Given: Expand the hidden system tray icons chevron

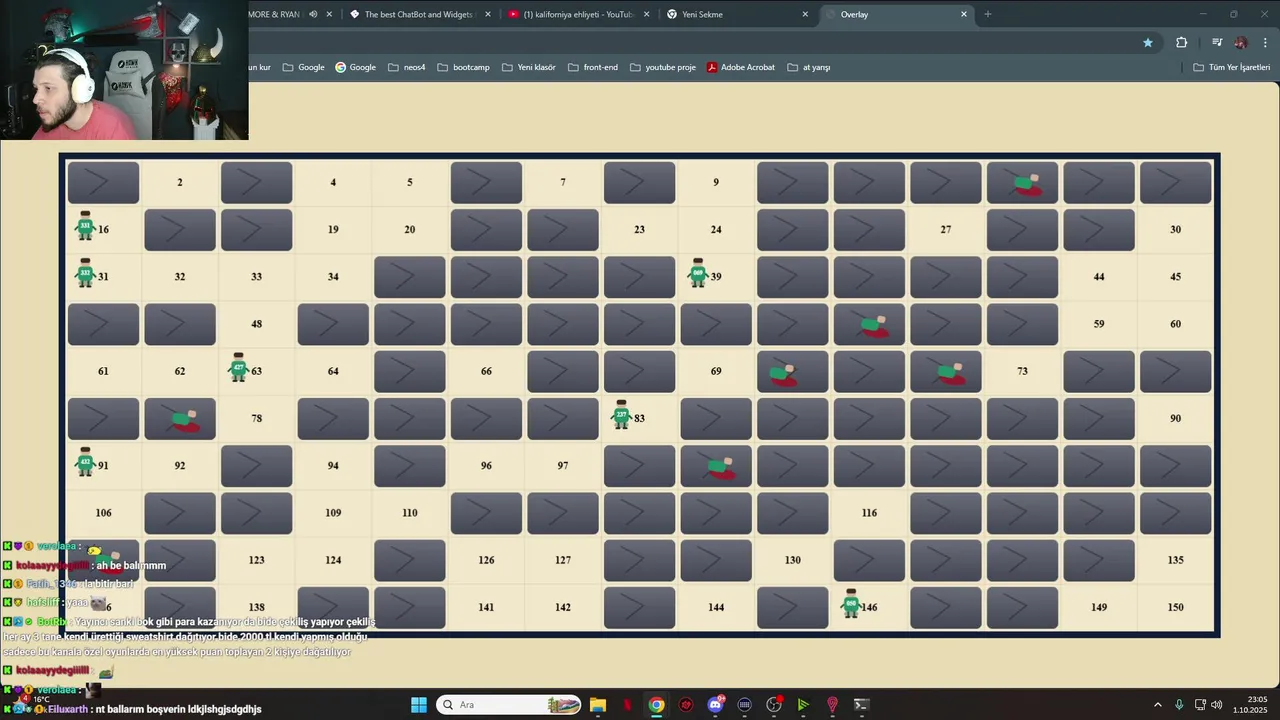Looking at the screenshot, I should [x=1158, y=705].
